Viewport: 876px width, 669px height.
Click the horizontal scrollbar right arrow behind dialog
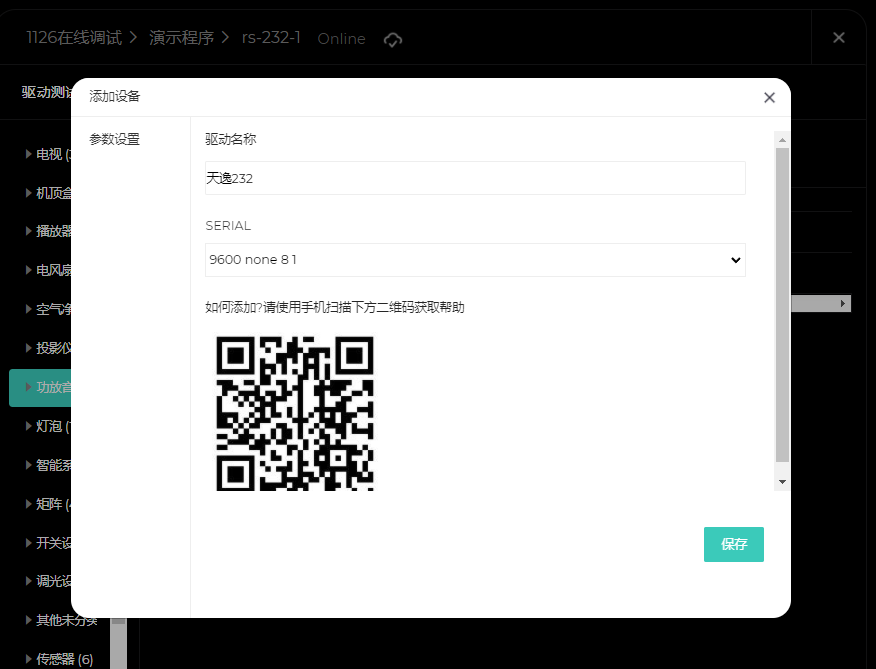(844, 303)
